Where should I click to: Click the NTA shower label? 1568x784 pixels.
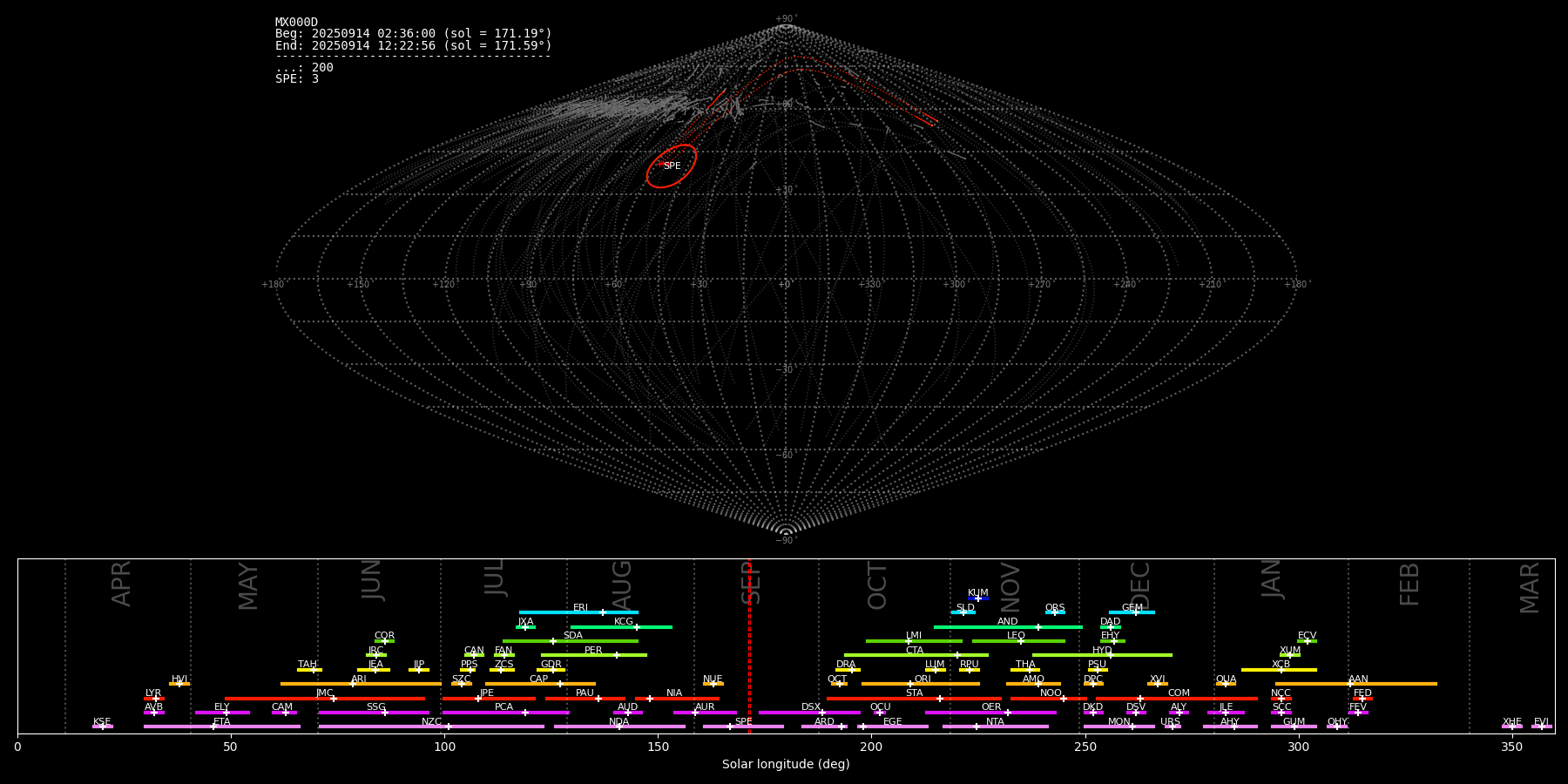coord(995,722)
